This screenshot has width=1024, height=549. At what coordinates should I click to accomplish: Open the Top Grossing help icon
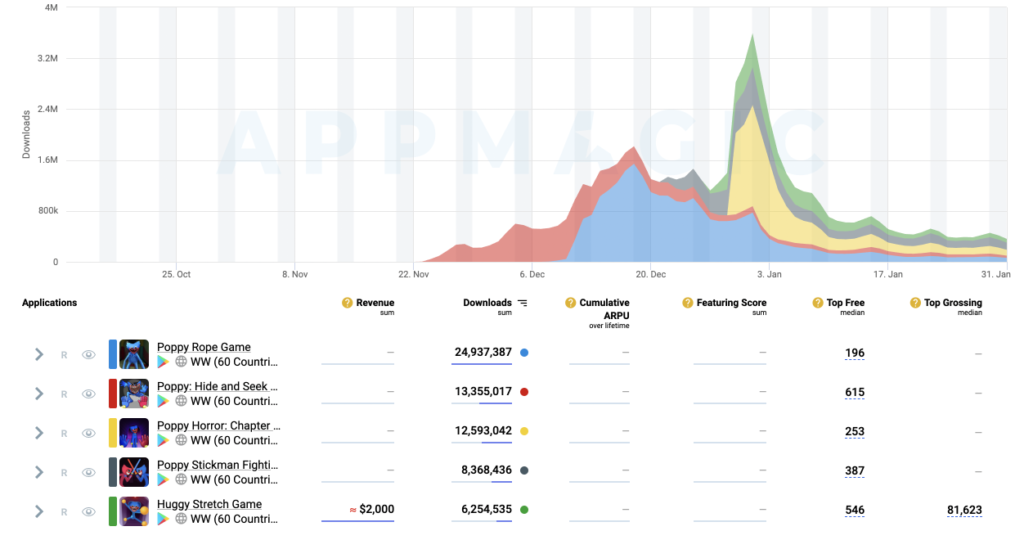[x=915, y=303]
